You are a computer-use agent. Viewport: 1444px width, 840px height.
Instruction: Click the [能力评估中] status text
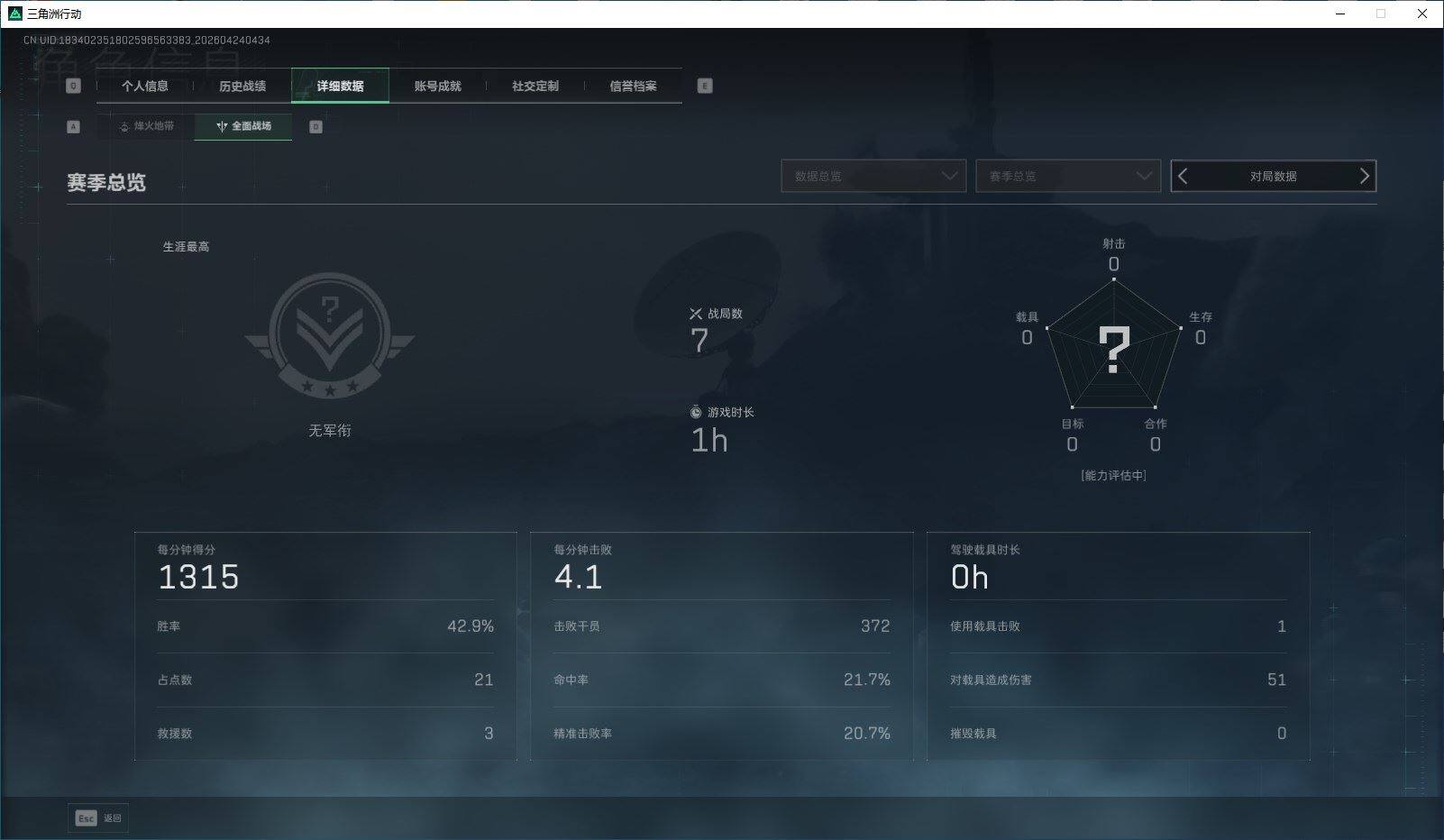click(x=1114, y=475)
